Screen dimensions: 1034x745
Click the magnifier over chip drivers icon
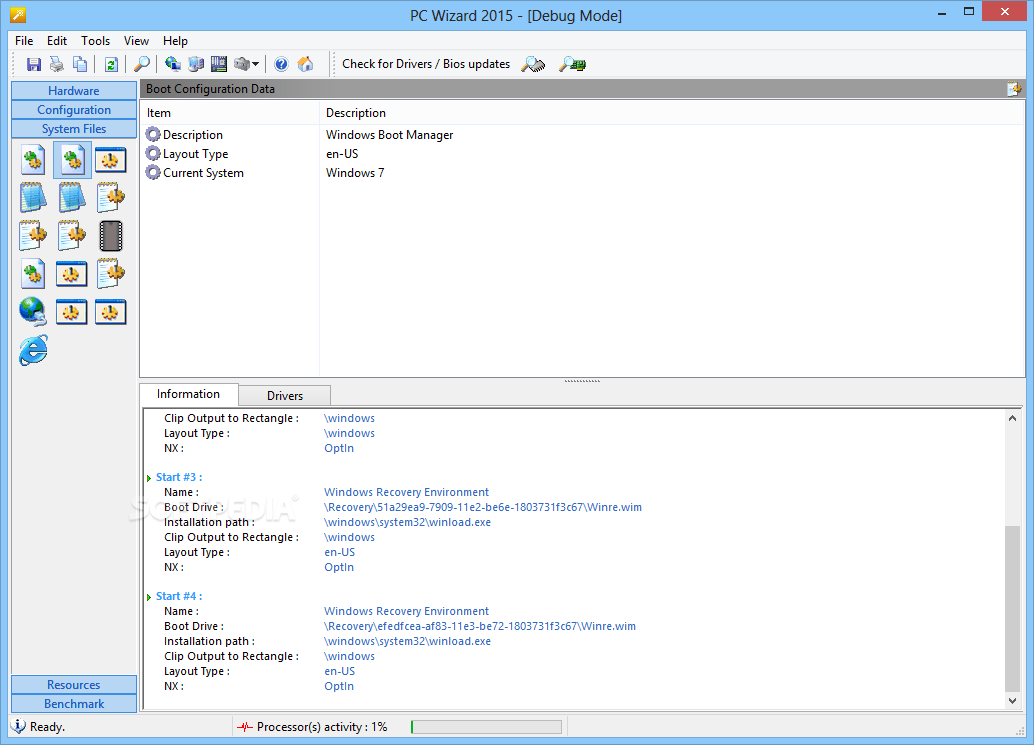point(533,64)
